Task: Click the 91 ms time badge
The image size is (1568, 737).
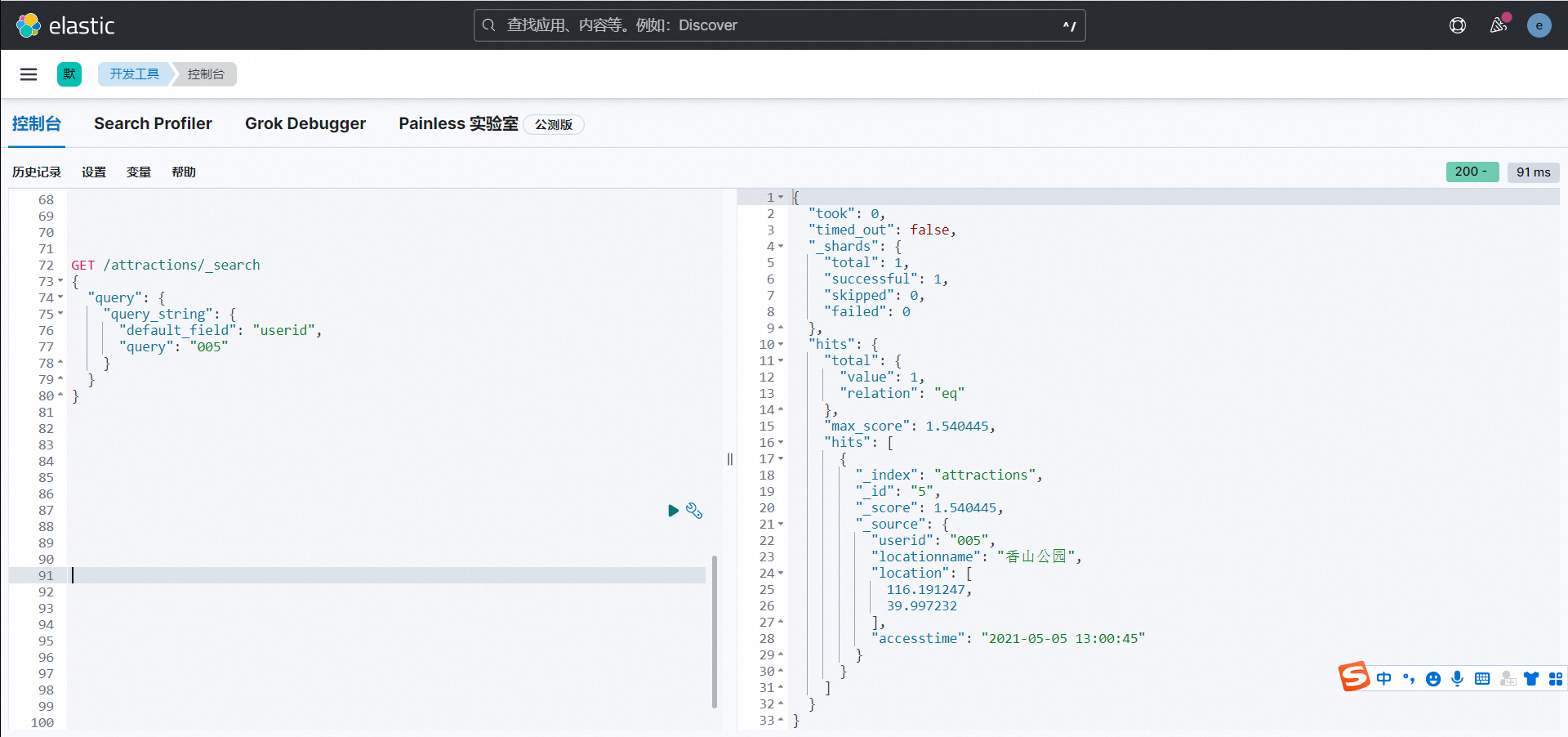Action: (x=1534, y=172)
